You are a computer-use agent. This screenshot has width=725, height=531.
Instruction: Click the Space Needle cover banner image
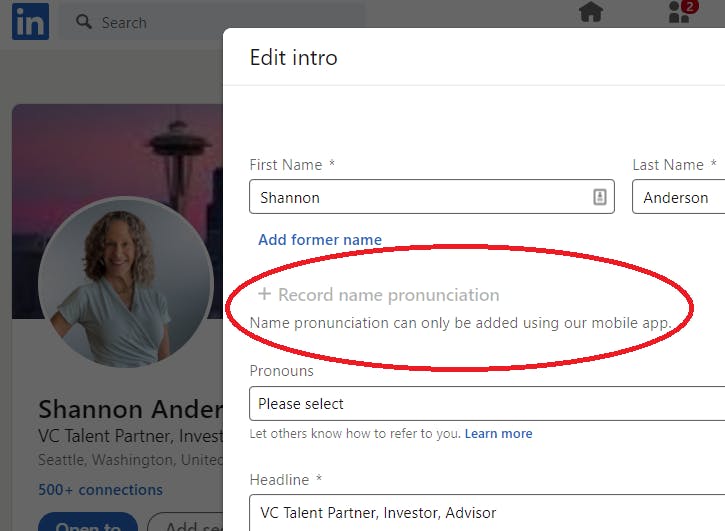point(117,153)
